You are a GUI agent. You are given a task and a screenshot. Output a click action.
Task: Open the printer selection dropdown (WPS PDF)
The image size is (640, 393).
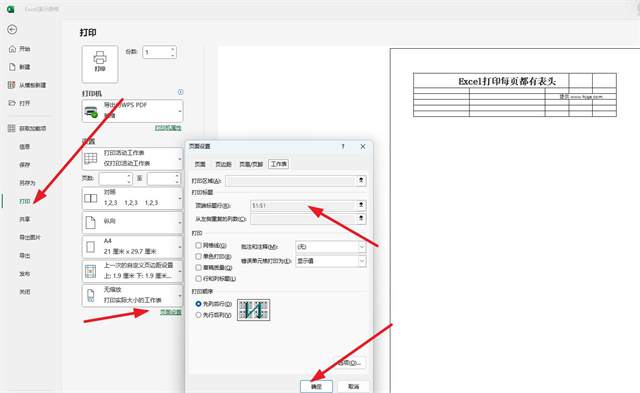(x=133, y=111)
